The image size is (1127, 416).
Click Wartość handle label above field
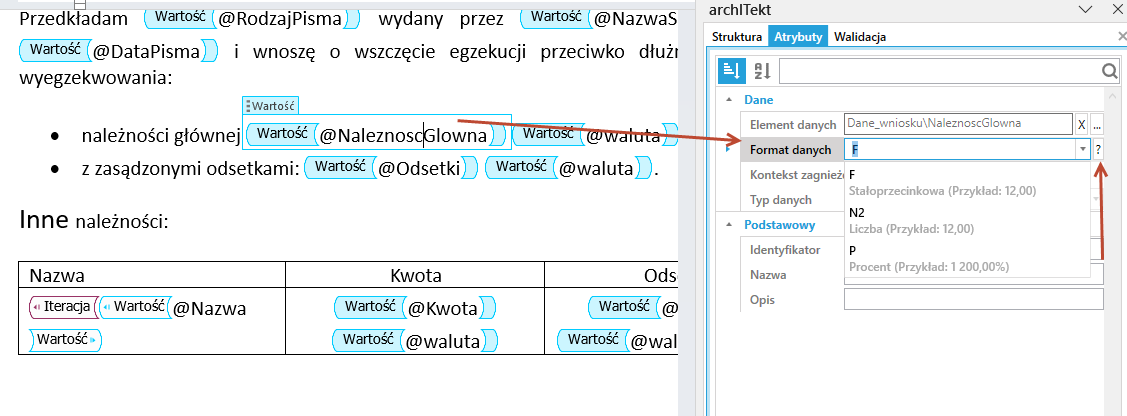coord(271,106)
